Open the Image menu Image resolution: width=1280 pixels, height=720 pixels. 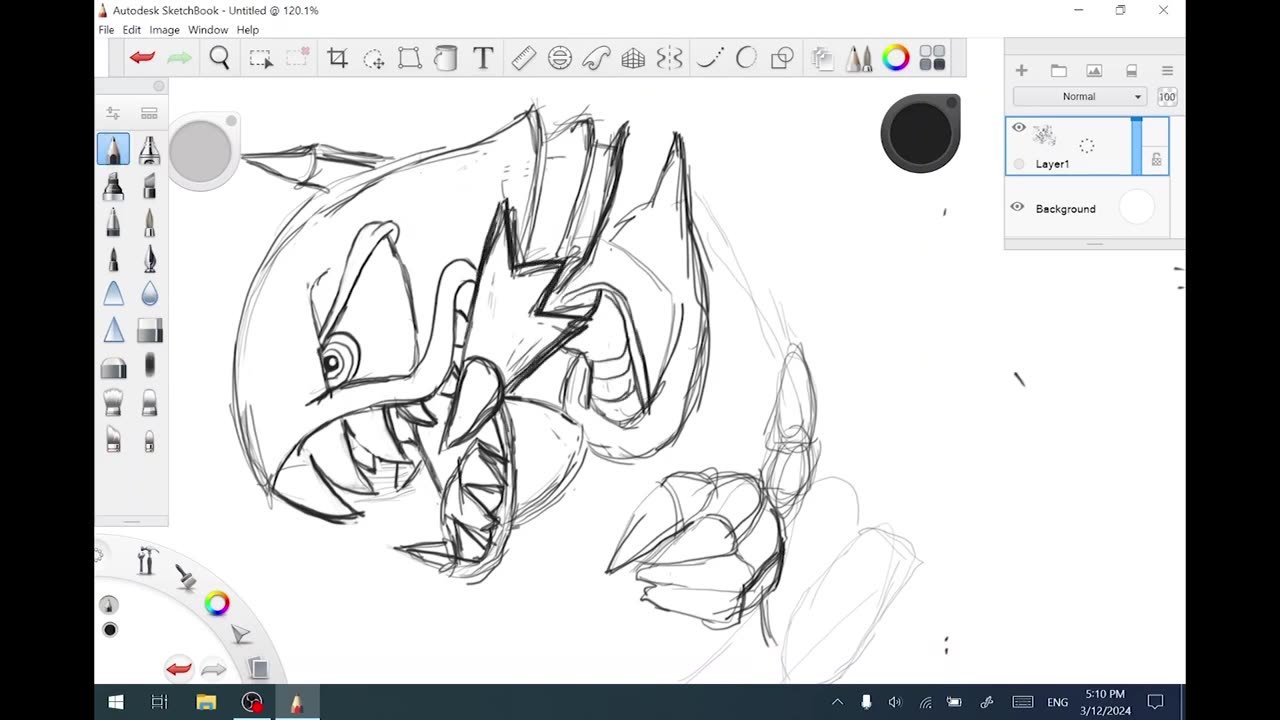click(164, 30)
